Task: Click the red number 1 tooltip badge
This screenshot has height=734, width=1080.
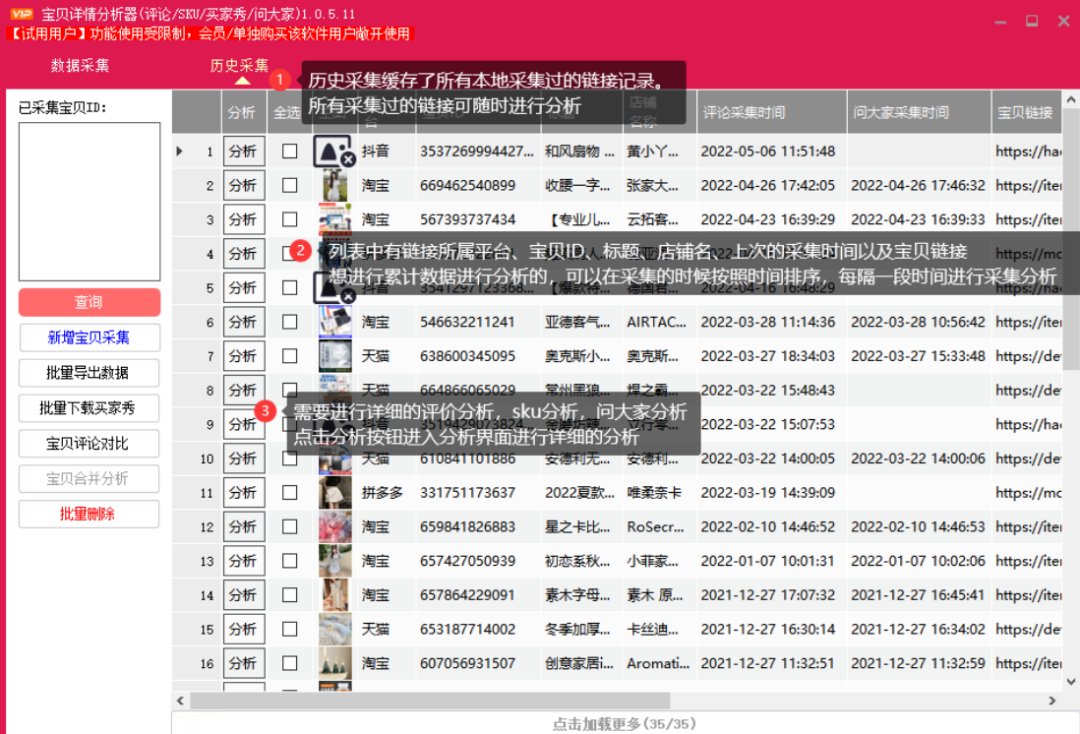Action: (281, 79)
